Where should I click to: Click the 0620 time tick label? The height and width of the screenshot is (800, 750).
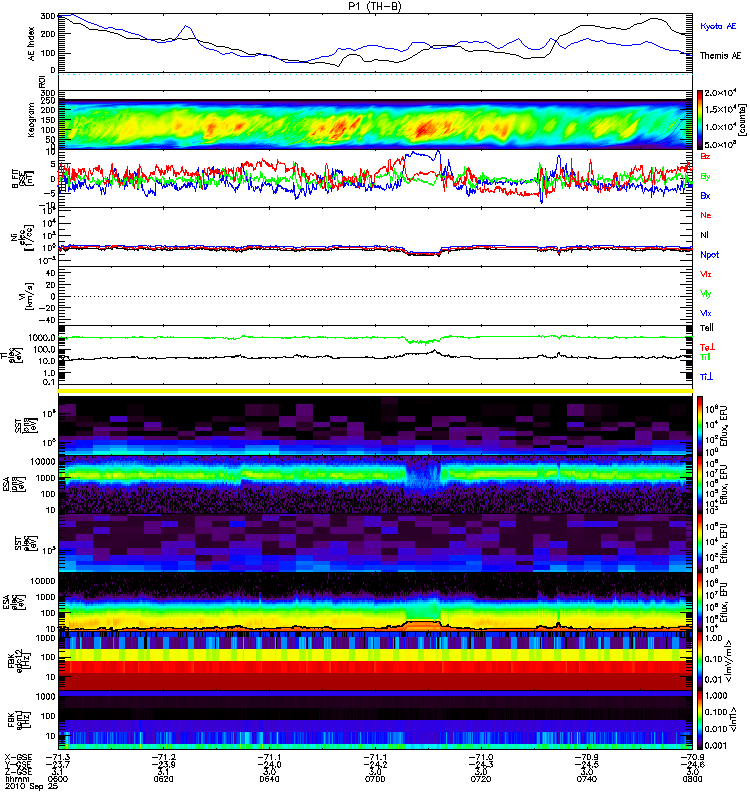(x=163, y=779)
